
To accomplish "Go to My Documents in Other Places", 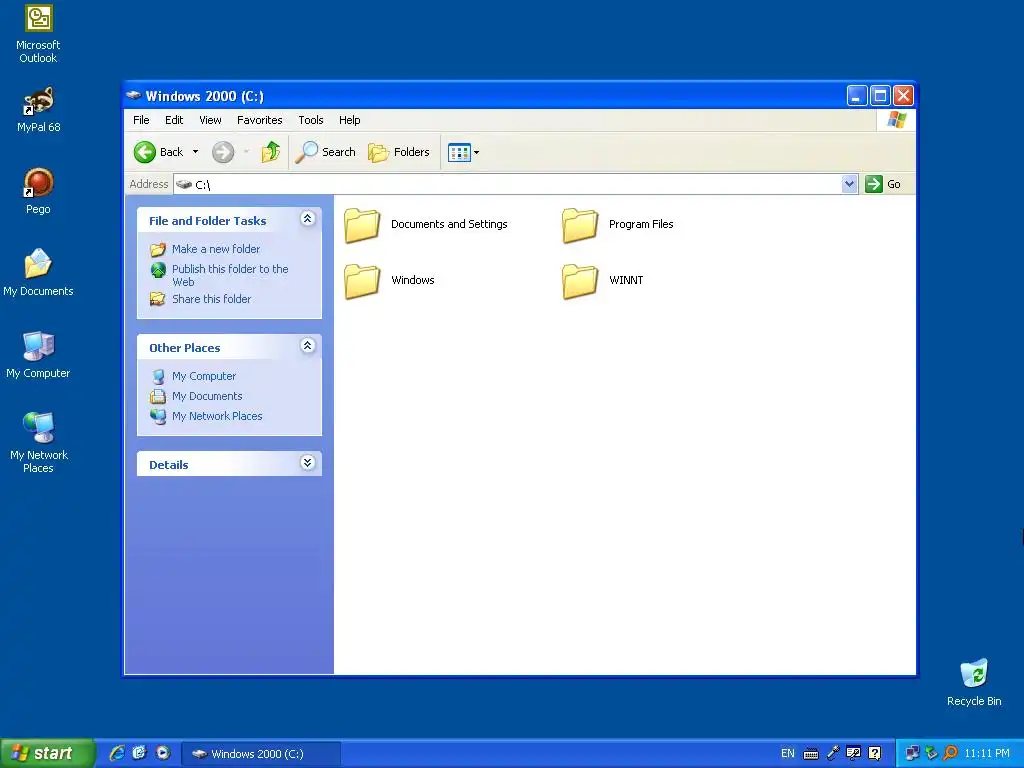I will click(207, 396).
